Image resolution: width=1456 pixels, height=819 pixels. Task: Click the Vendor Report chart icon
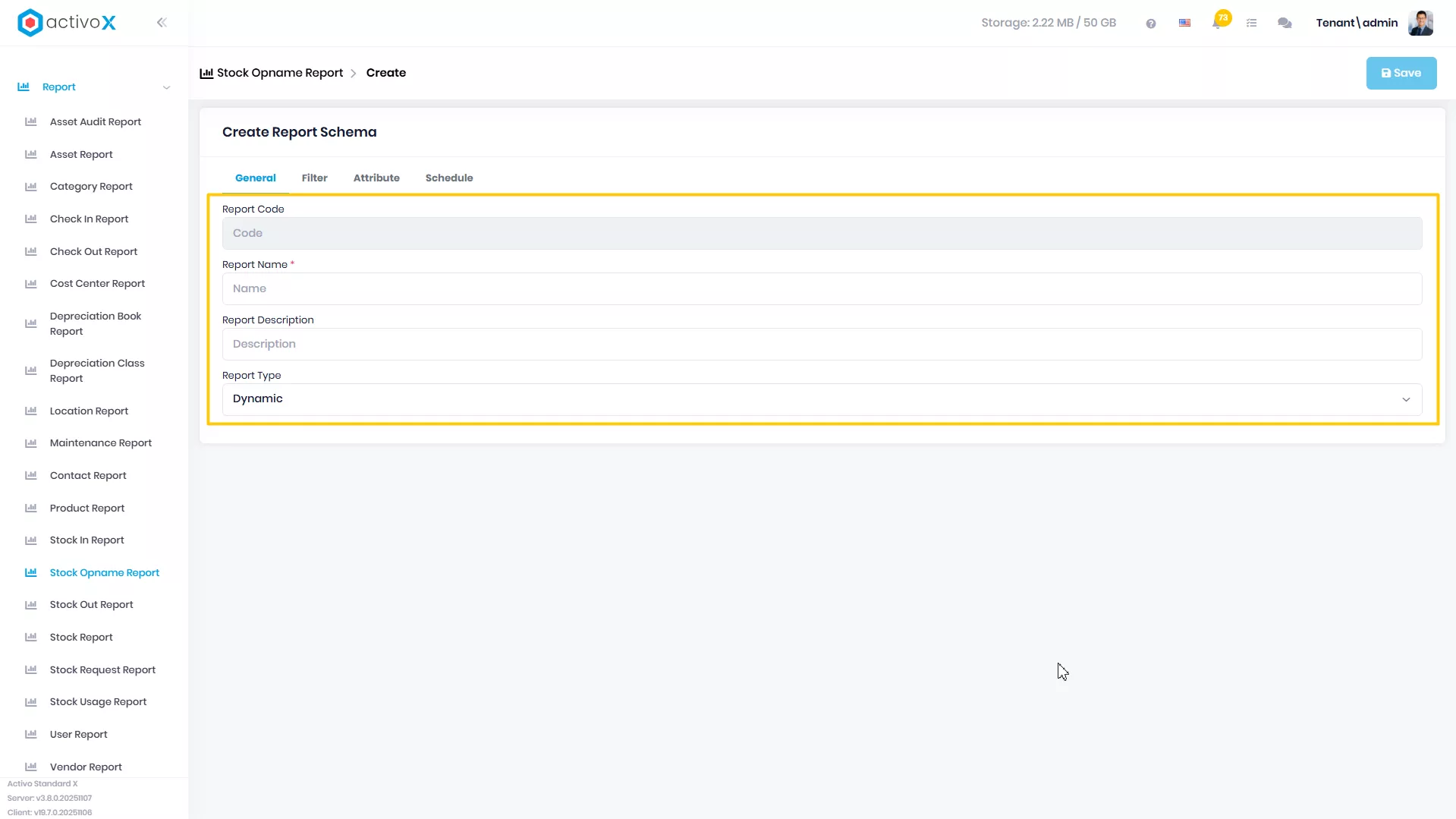tap(31, 767)
